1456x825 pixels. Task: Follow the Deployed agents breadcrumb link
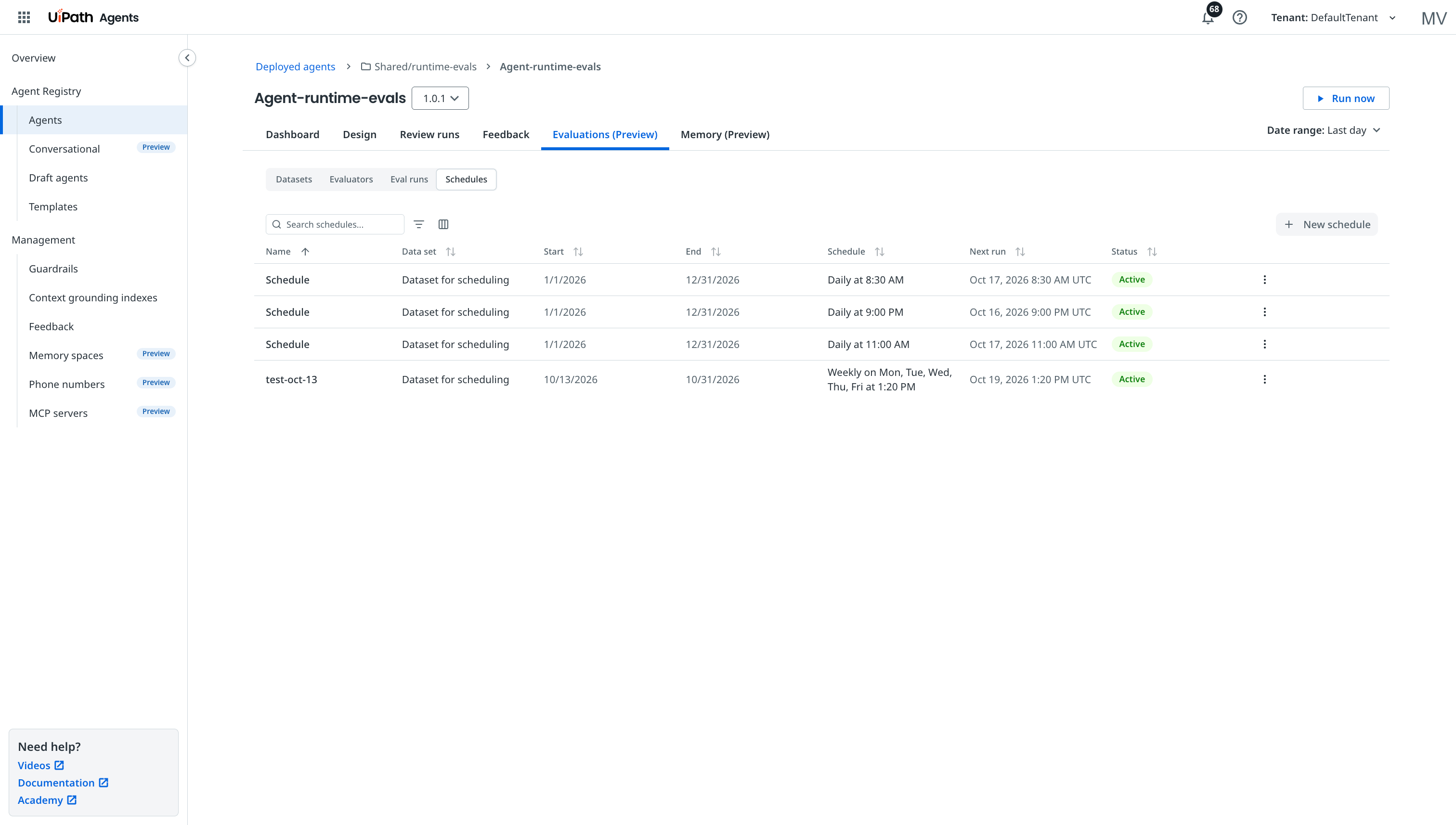[295, 67]
